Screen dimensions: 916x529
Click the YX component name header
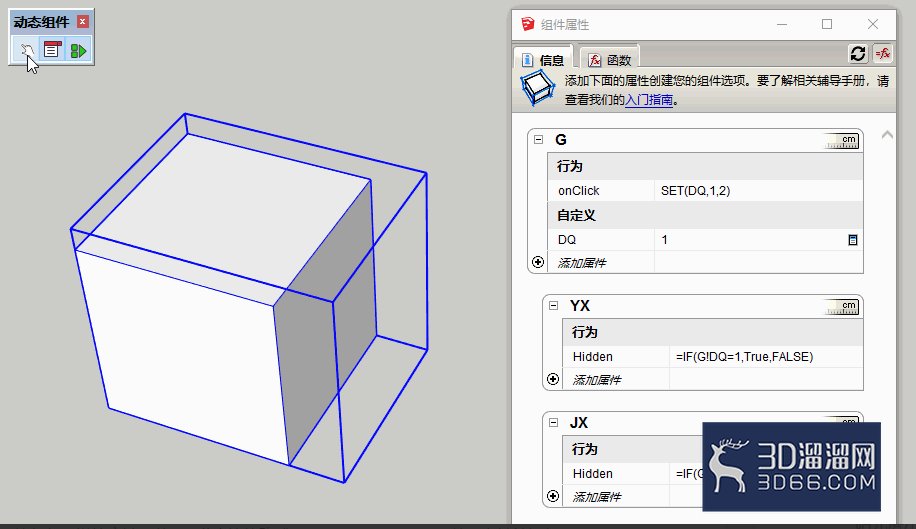tap(580, 305)
